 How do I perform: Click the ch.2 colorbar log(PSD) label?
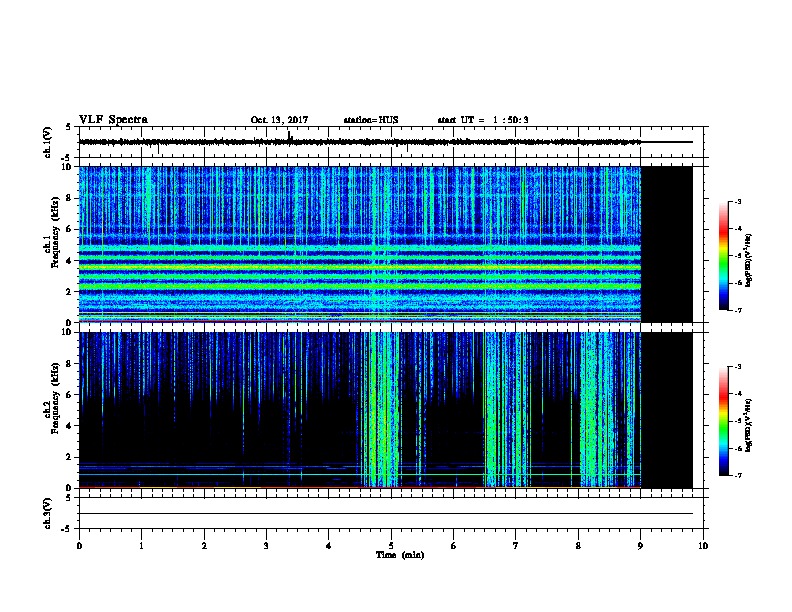[x=749, y=426]
